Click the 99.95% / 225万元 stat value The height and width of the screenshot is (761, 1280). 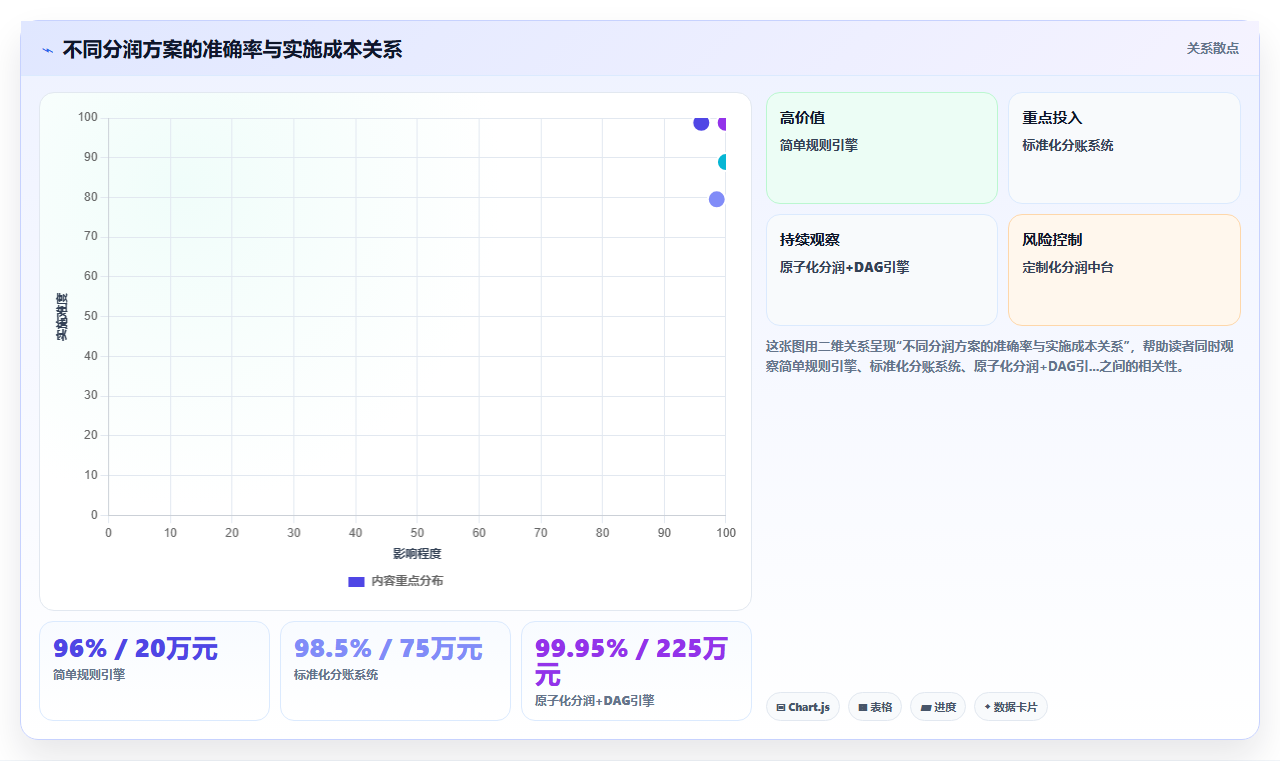click(x=630, y=661)
